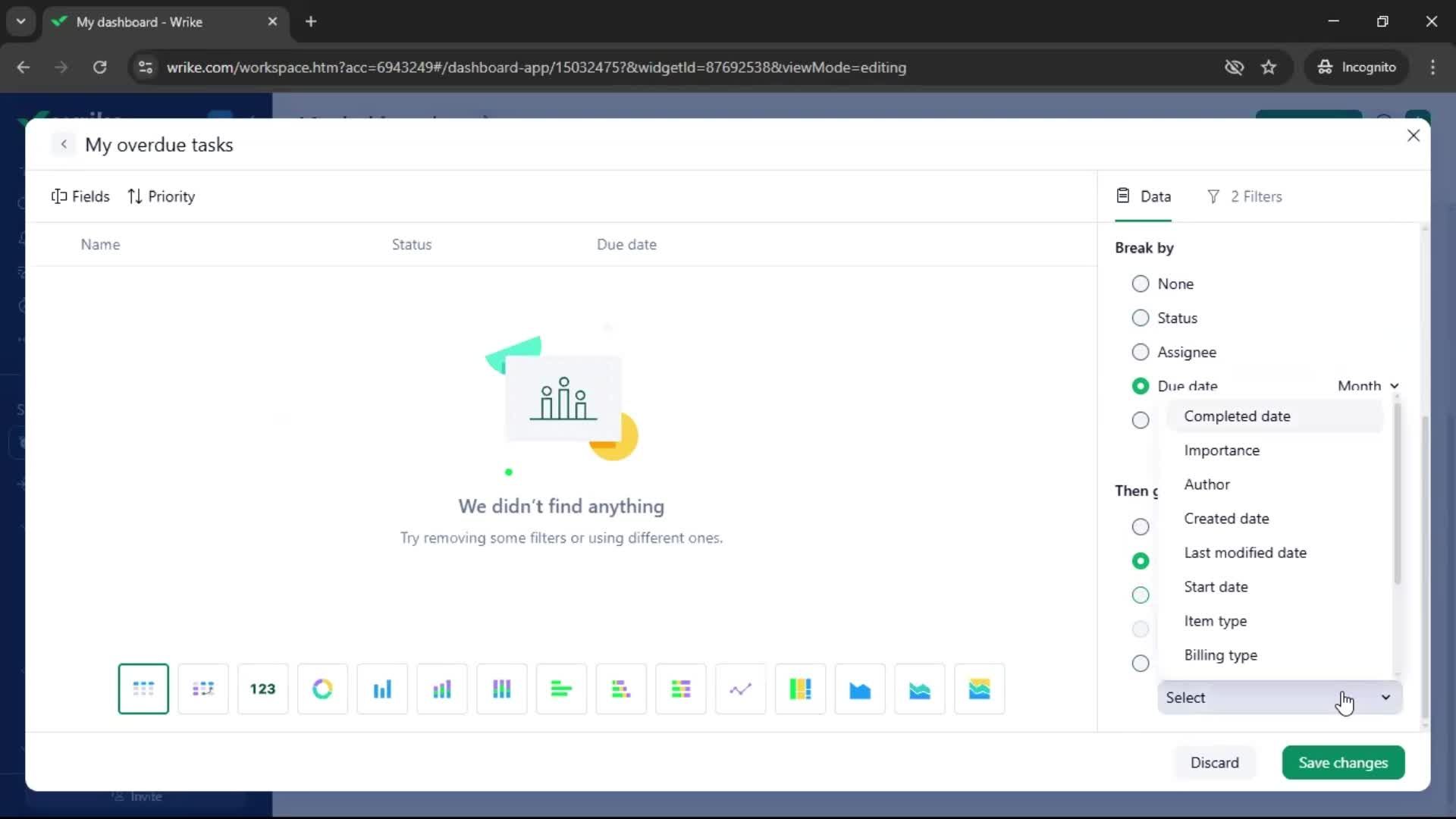This screenshot has width=1456, height=819.
Task: Expand the Month interval dropdown
Action: 1368,386
